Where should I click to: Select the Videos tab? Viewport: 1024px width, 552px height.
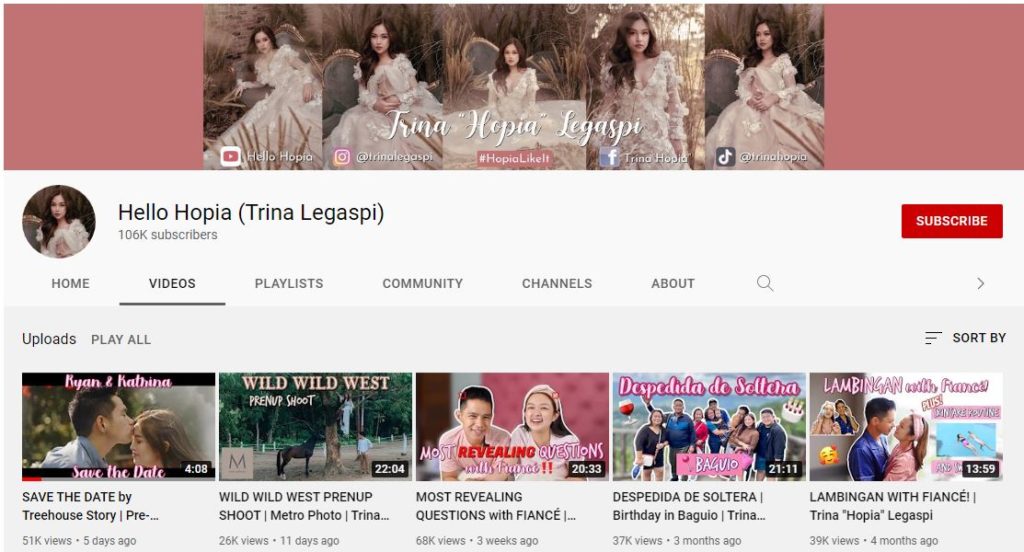tap(172, 284)
